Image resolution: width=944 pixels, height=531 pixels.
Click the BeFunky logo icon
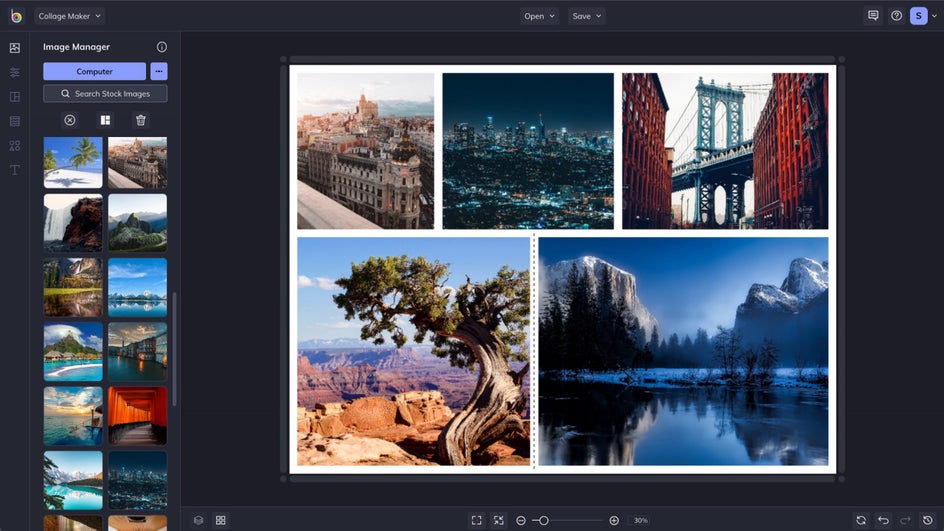[x=16, y=16]
